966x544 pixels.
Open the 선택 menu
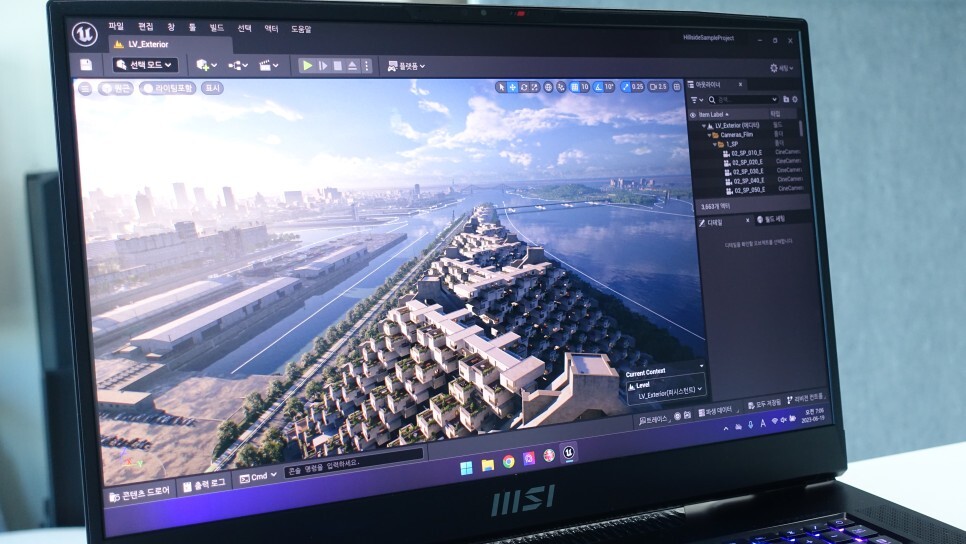pos(245,29)
